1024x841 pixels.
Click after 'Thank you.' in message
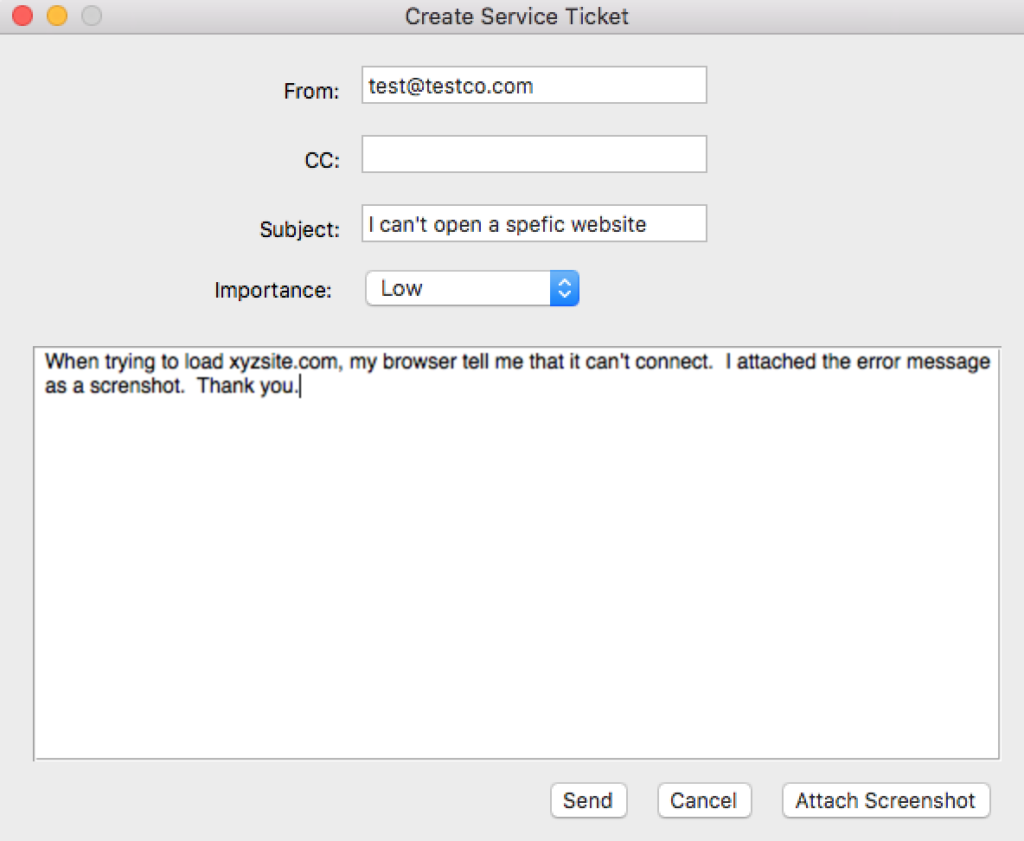pos(300,386)
